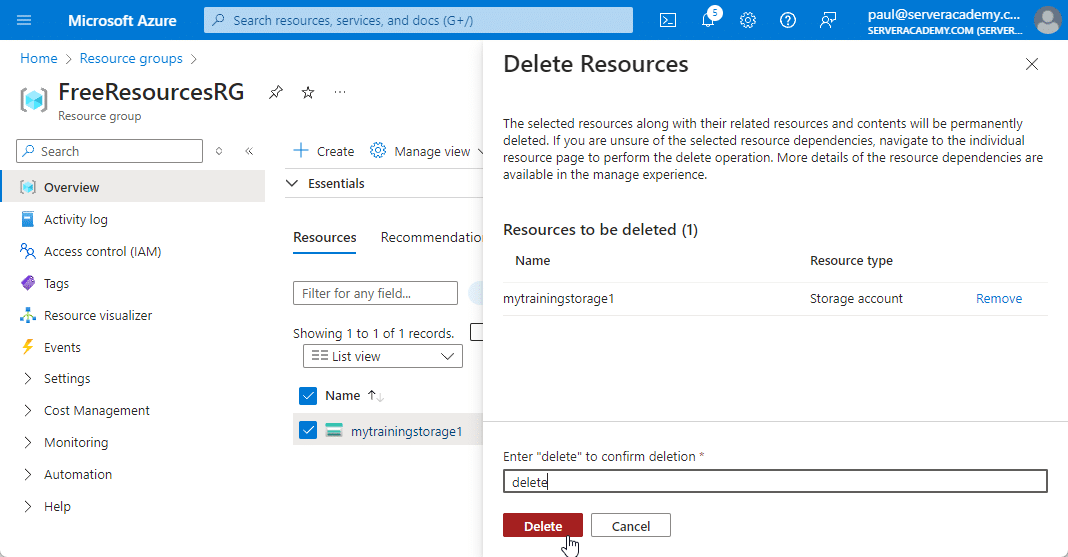
Task: Collapse the Essentials section
Action: point(293,183)
